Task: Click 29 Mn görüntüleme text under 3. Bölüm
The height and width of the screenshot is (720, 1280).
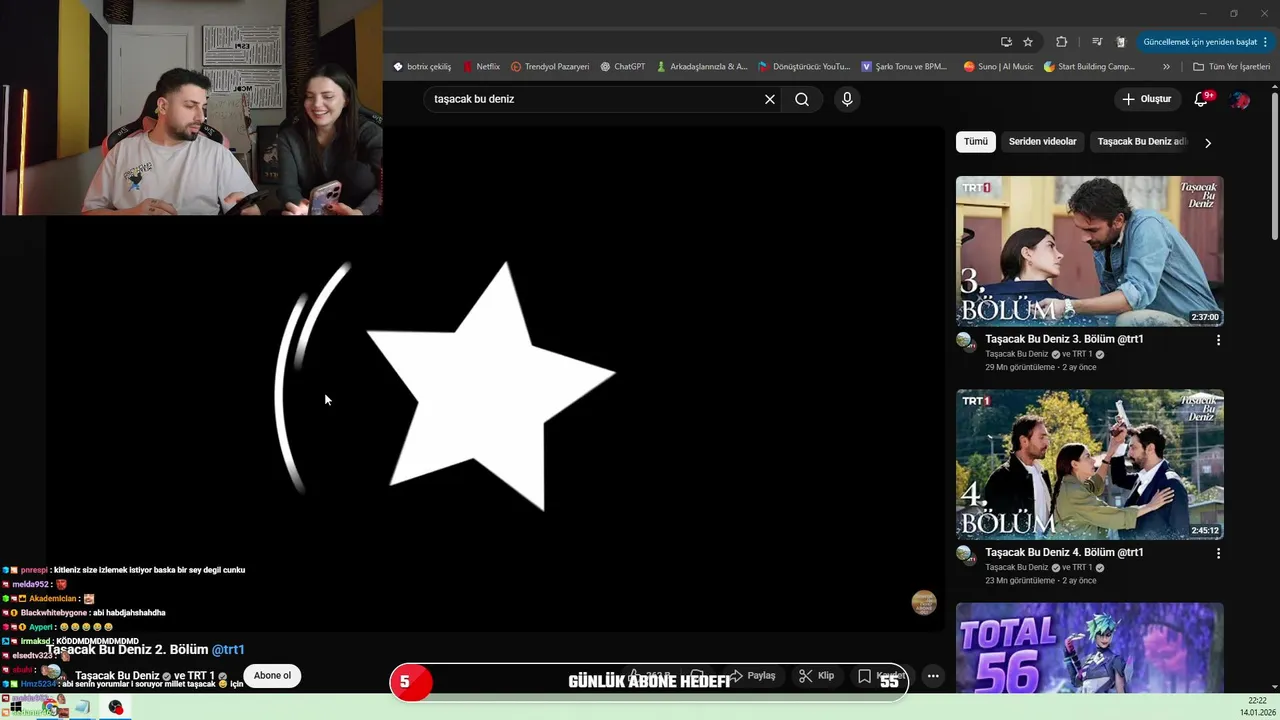Action: tap(1020, 367)
